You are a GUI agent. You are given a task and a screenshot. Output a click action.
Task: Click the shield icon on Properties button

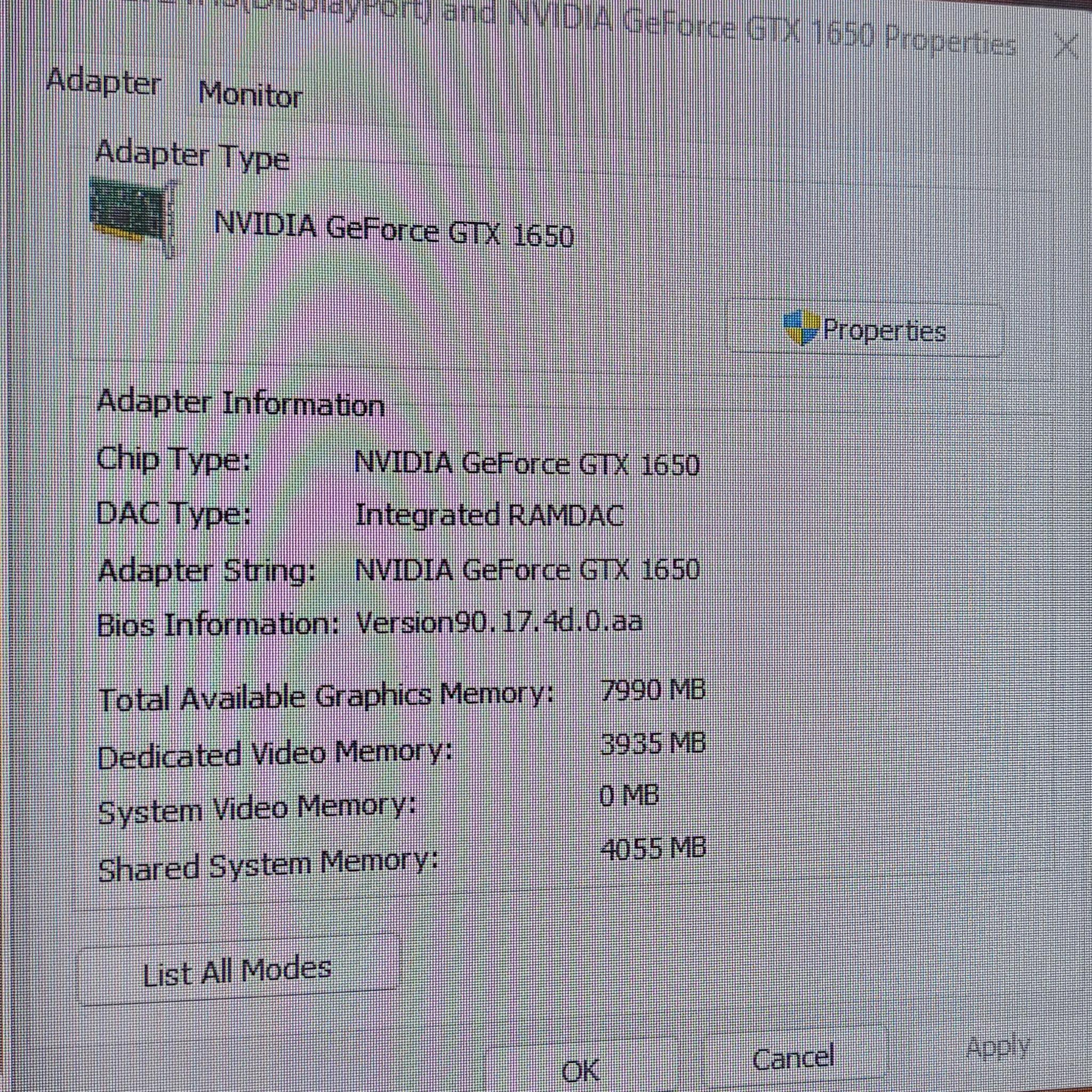tap(801, 328)
